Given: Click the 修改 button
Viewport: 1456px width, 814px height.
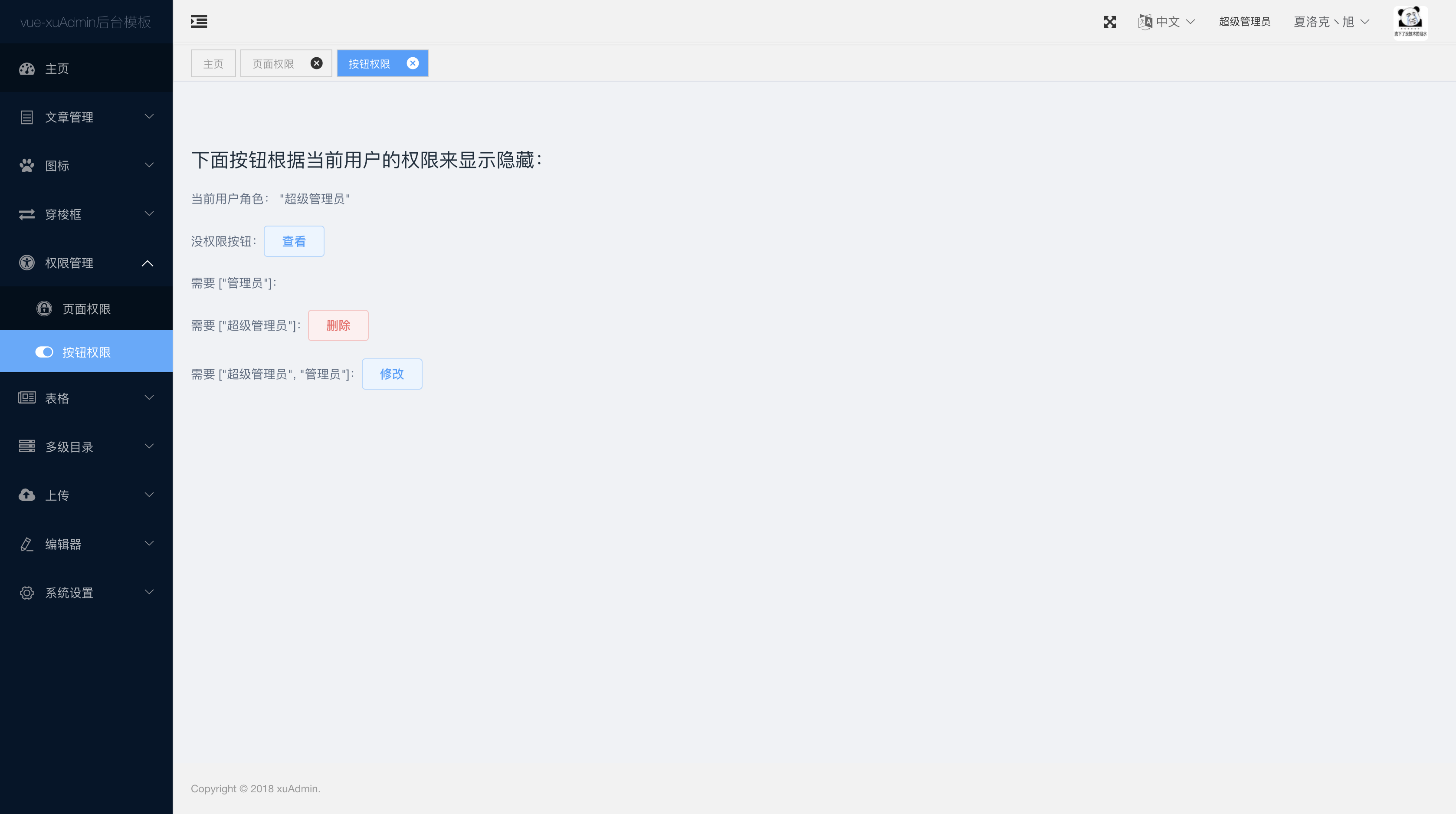Looking at the screenshot, I should (x=392, y=374).
